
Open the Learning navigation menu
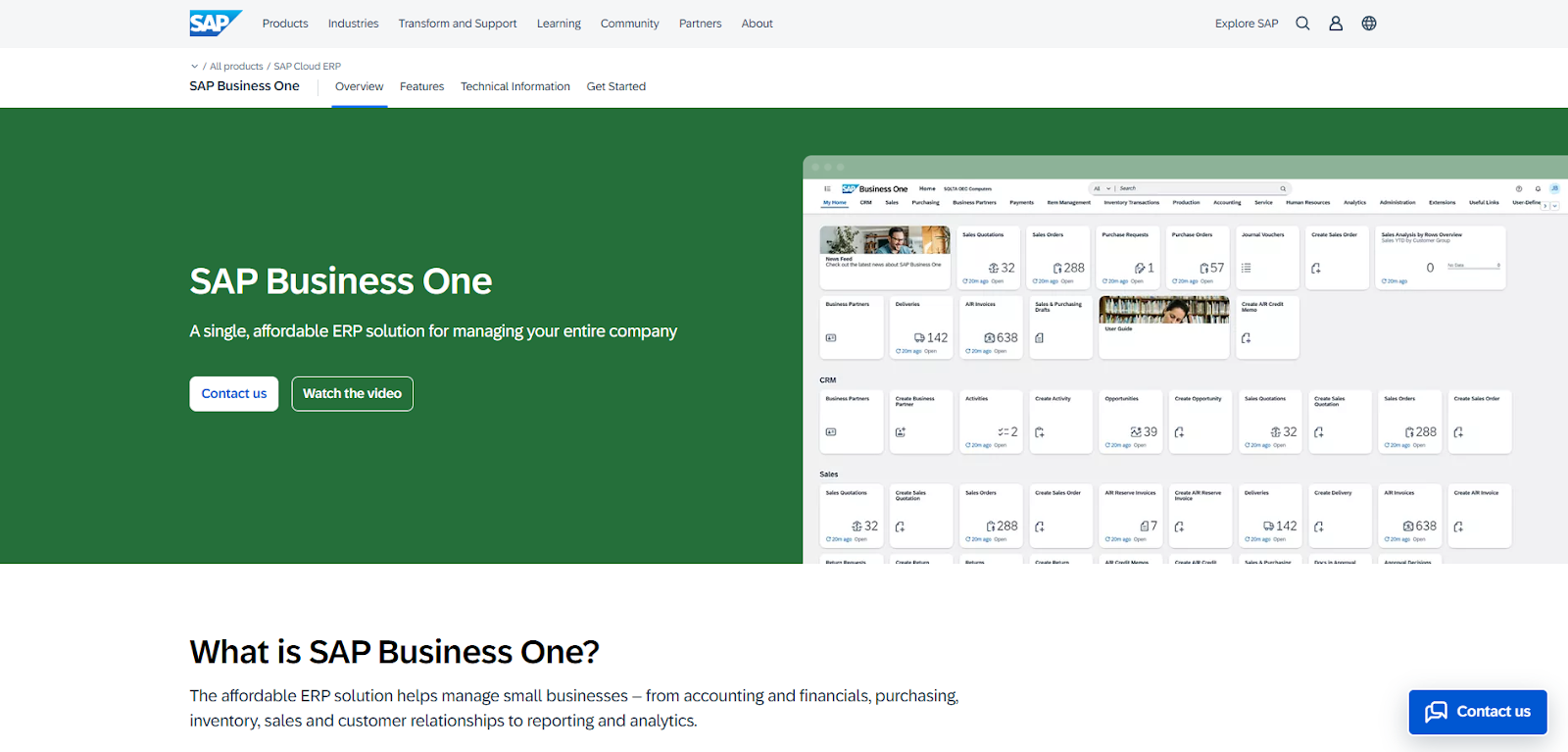[x=559, y=24]
